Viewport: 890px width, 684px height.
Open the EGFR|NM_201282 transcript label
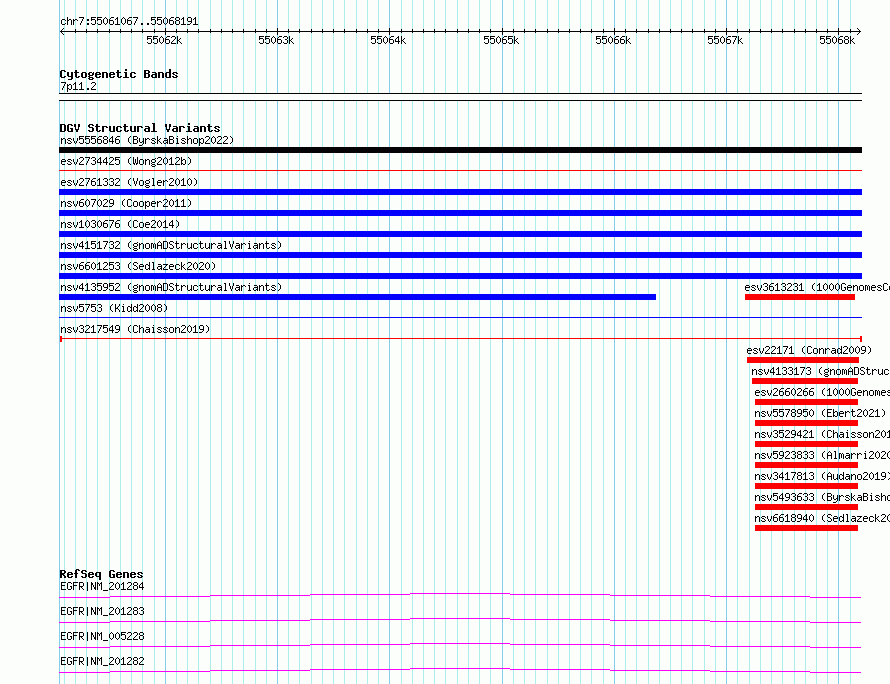pyautogui.click(x=102, y=661)
